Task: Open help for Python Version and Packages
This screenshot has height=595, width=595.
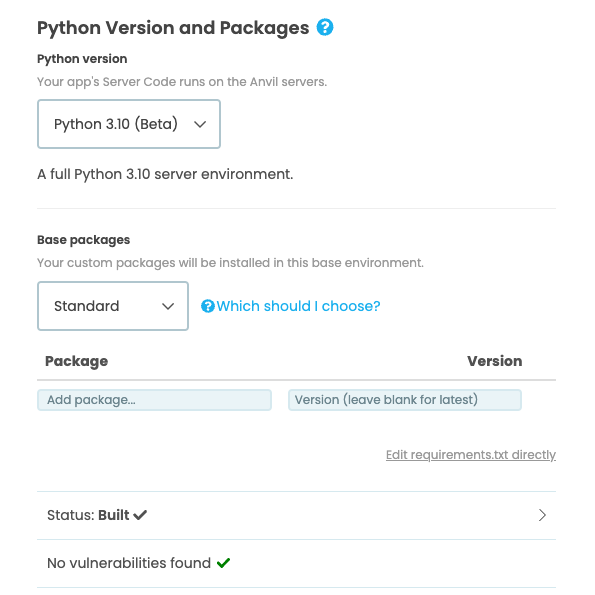Action: 325,27
